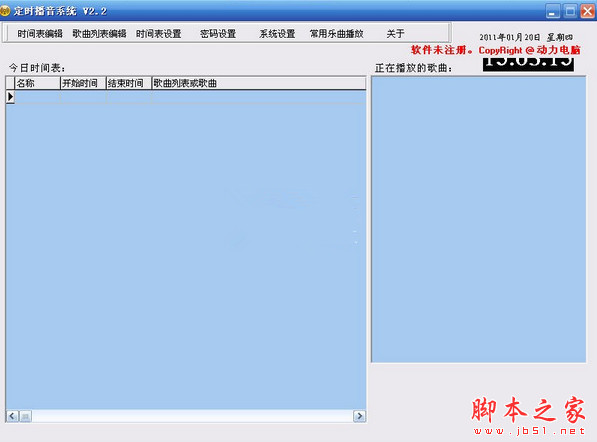The width and height of the screenshot is (597, 442).
Task: Open the 歌曲列表编辑 menu
Action: click(x=99, y=34)
